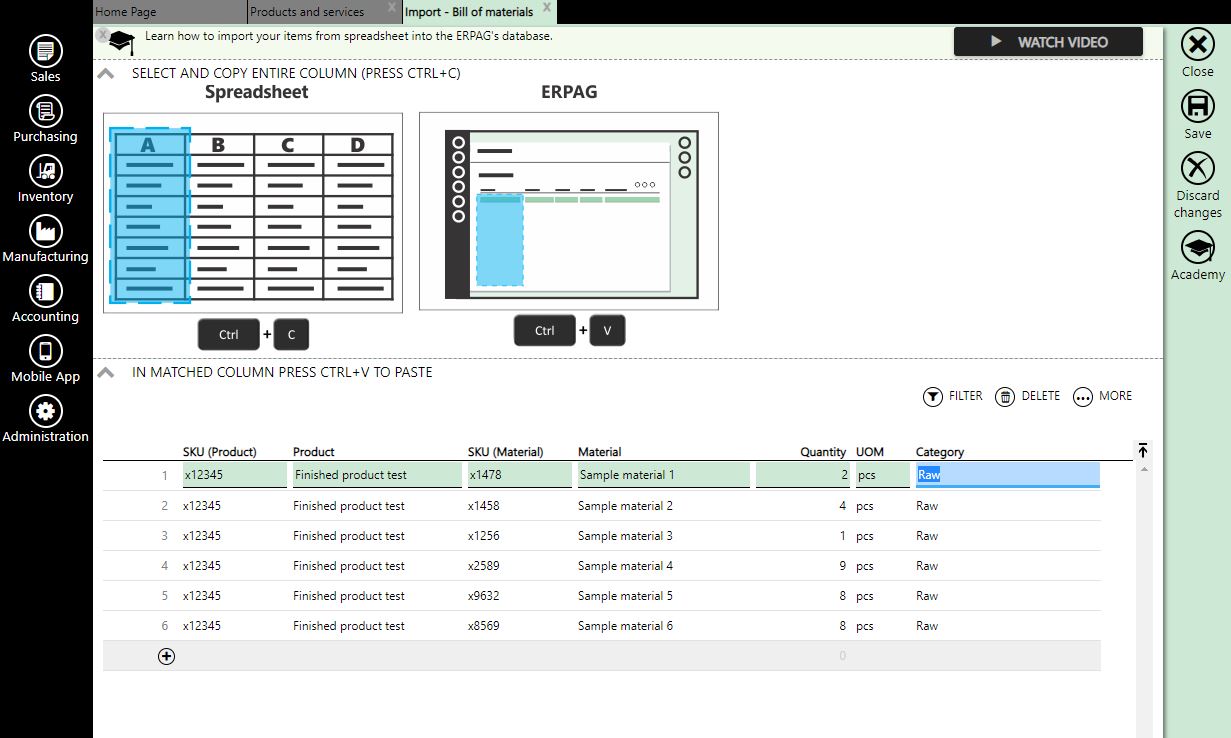Close the Import - Bill of materials tab
The width and height of the screenshot is (1231, 738).
point(547,8)
